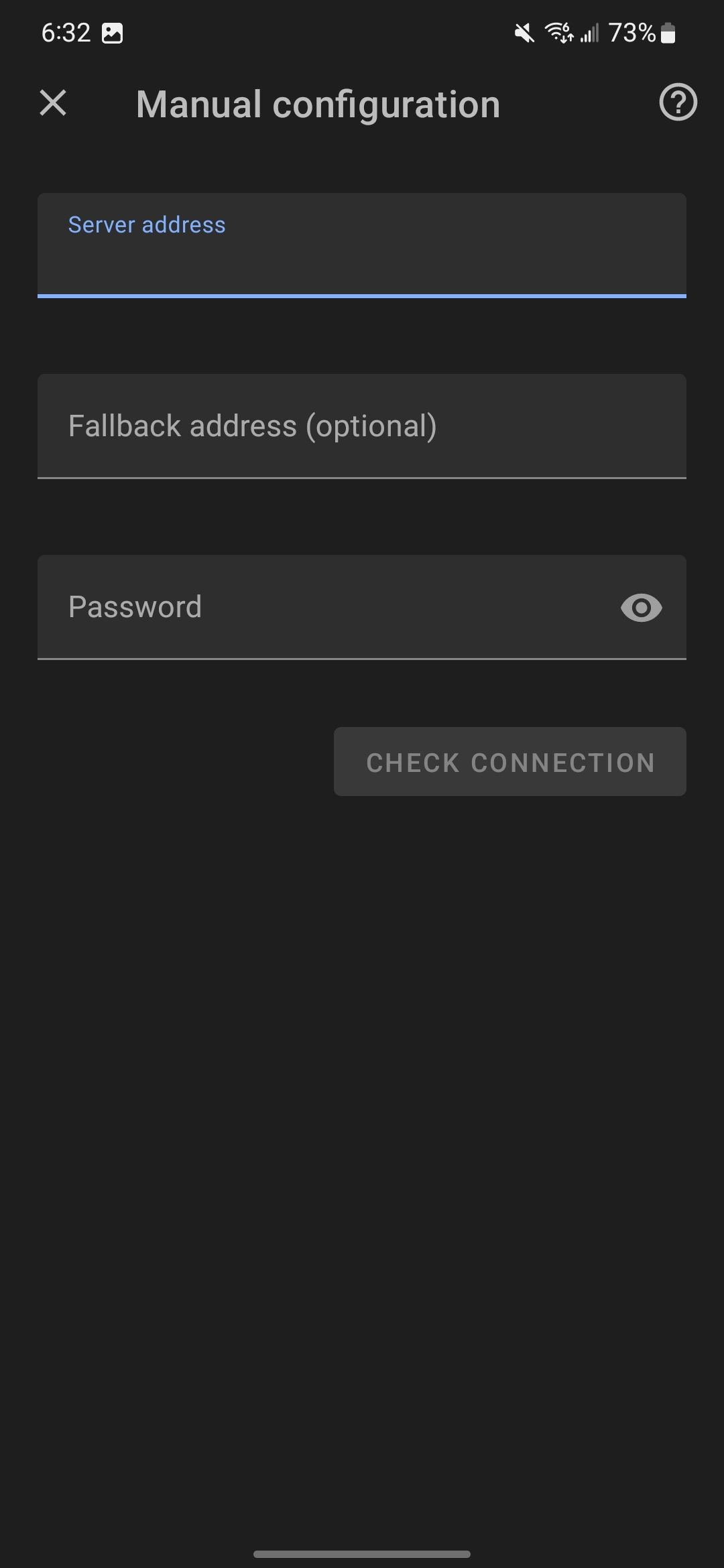Image resolution: width=724 pixels, height=1568 pixels.
Task: Tap the underline beneath the Fallback address field
Action: coord(362,478)
